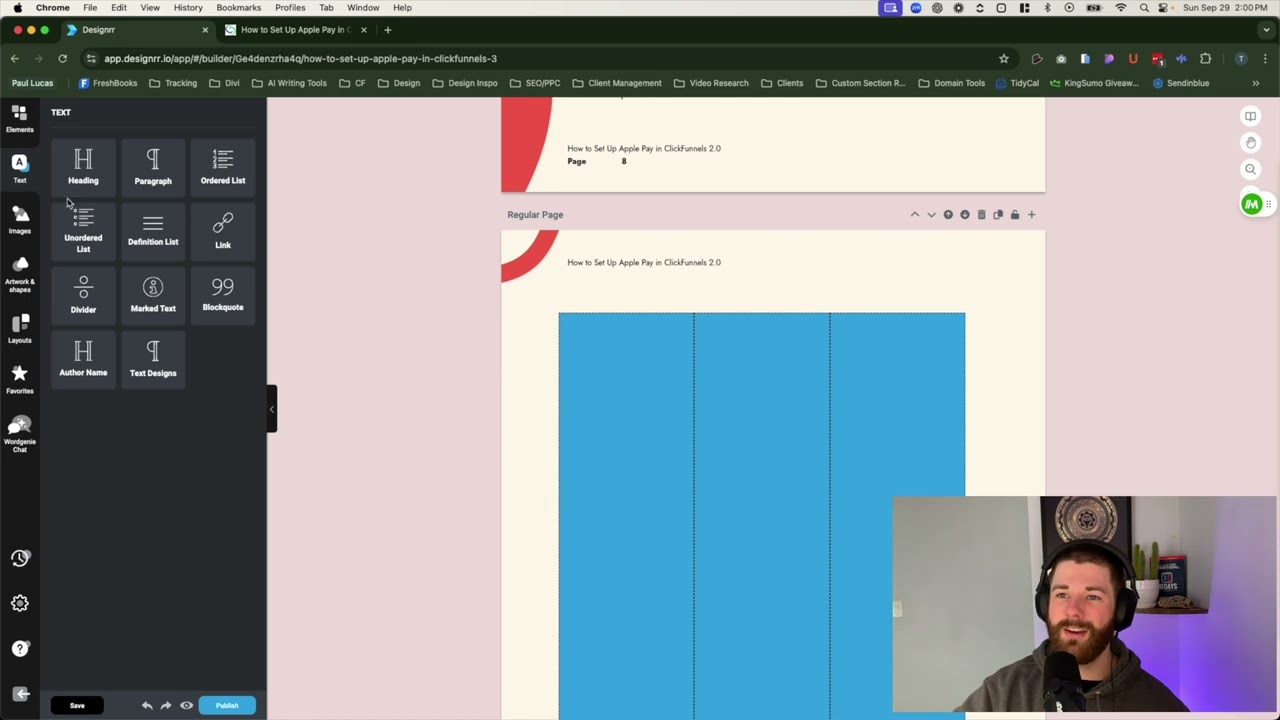Open Wordgenie Chat panel

point(20,435)
